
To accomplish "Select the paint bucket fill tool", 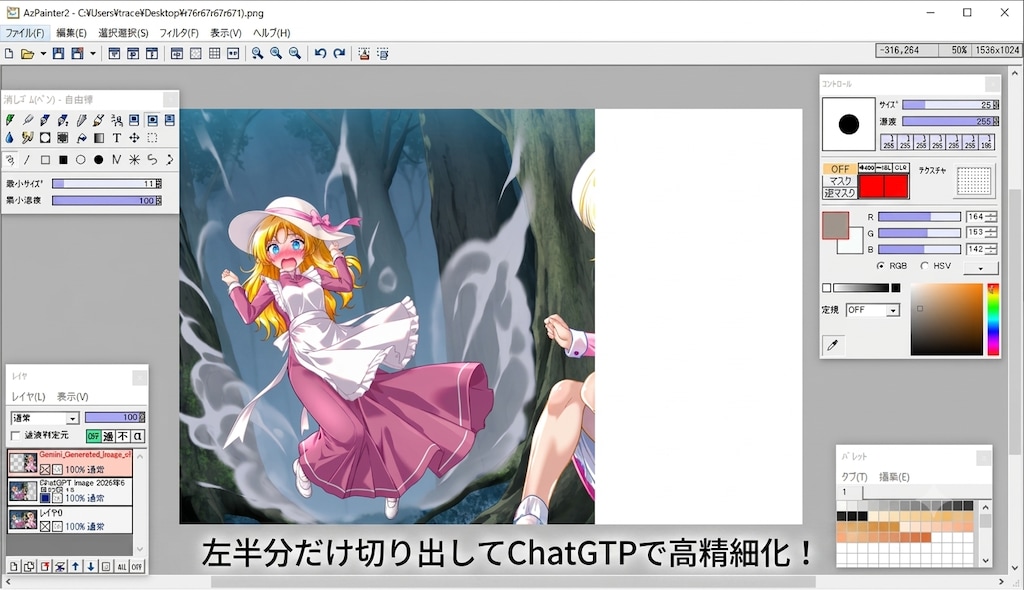I will [81, 138].
